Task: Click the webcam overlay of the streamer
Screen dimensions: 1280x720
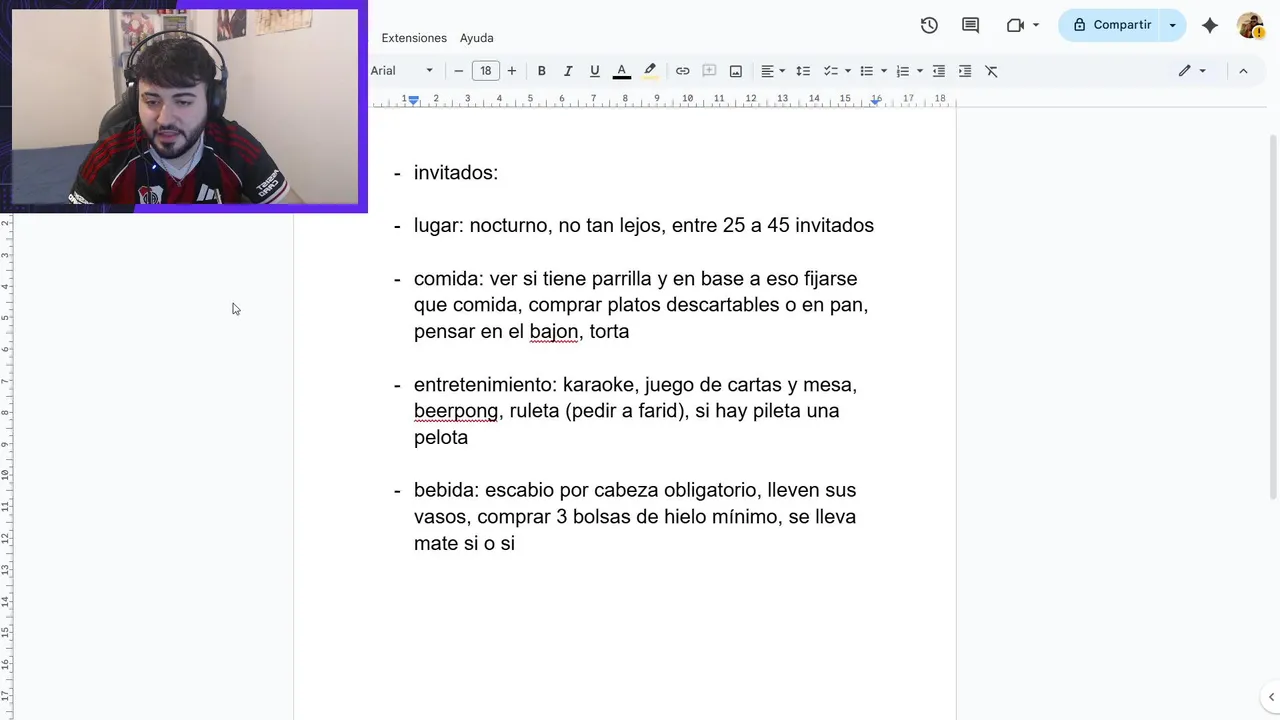Action: click(x=184, y=106)
